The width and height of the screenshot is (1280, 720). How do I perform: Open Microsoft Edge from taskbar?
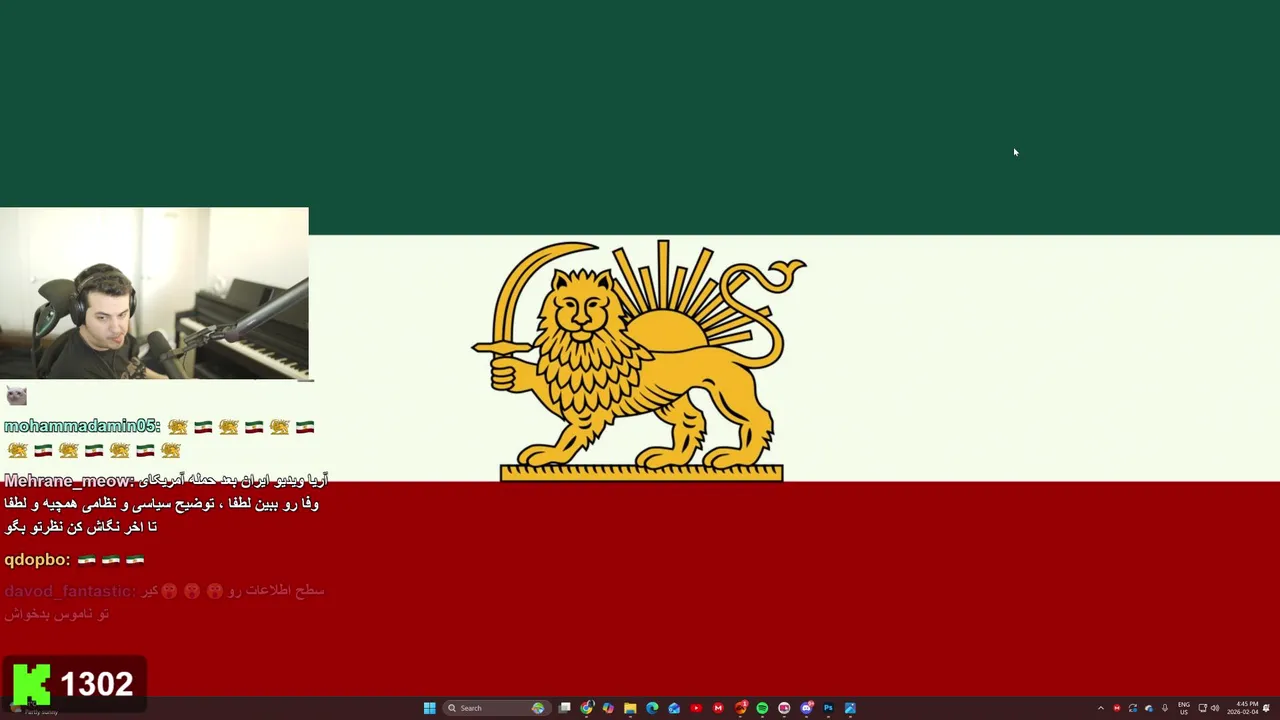[x=652, y=708]
